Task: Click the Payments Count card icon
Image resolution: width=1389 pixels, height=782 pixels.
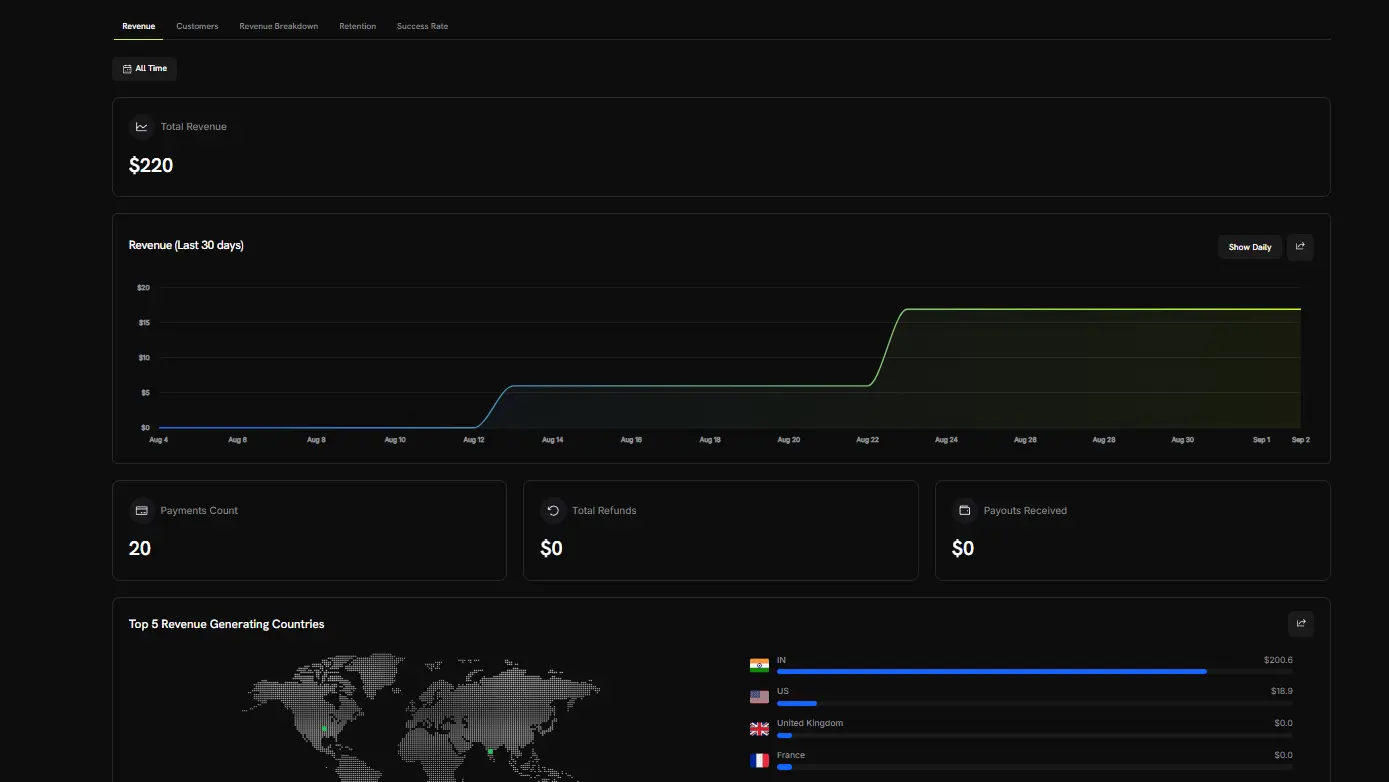Action: coord(142,511)
